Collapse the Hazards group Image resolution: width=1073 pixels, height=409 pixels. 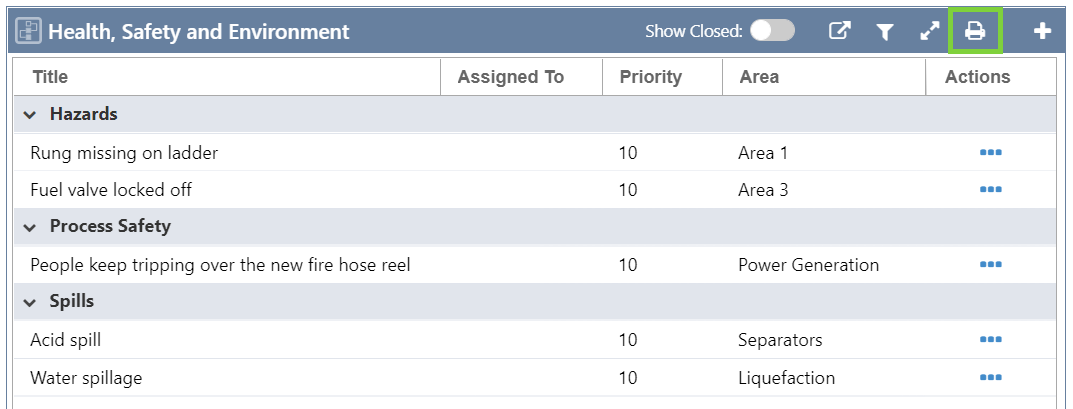pos(29,115)
